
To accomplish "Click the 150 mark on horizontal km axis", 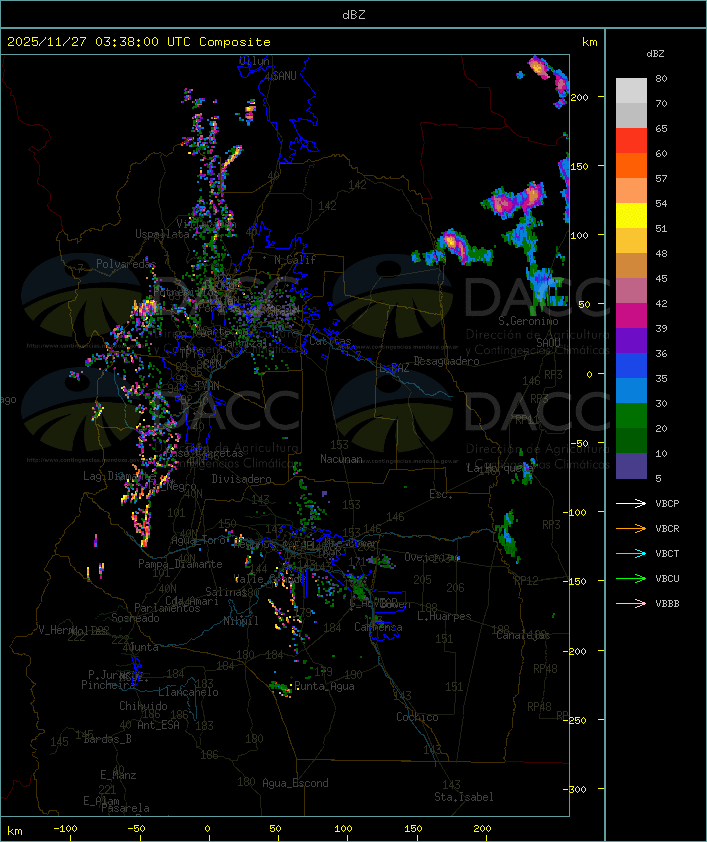I will [x=413, y=829].
